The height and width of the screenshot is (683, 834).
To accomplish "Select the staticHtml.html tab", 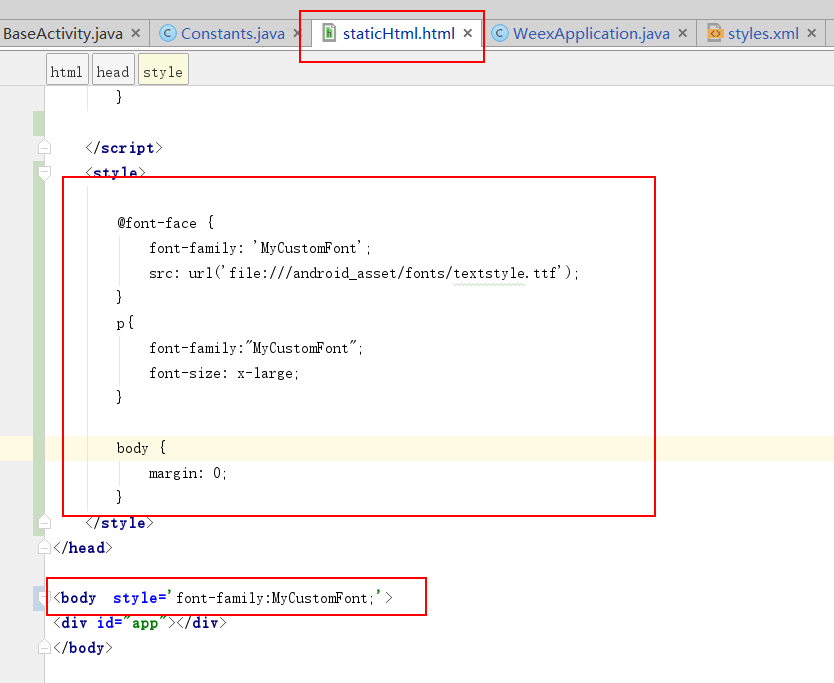I will coord(398,34).
